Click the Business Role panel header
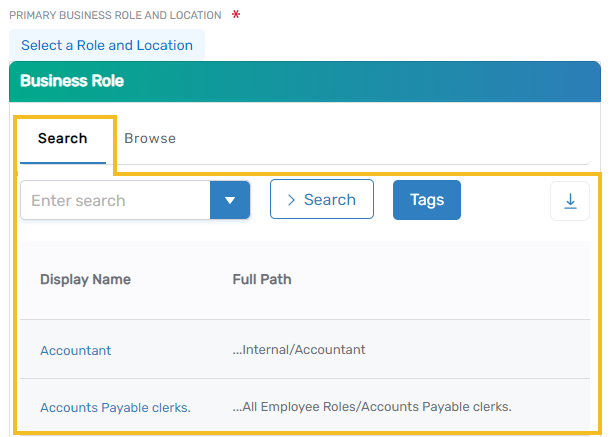The height and width of the screenshot is (437, 610). [x=305, y=81]
